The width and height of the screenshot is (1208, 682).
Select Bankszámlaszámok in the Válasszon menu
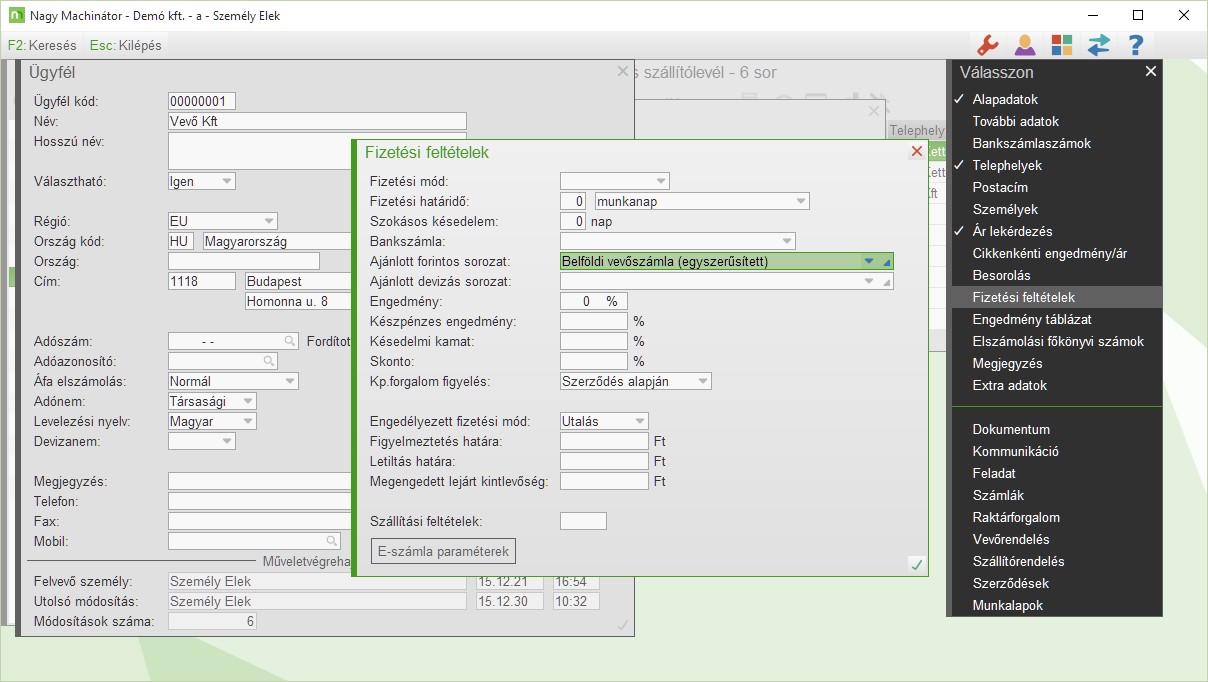click(x=1031, y=143)
